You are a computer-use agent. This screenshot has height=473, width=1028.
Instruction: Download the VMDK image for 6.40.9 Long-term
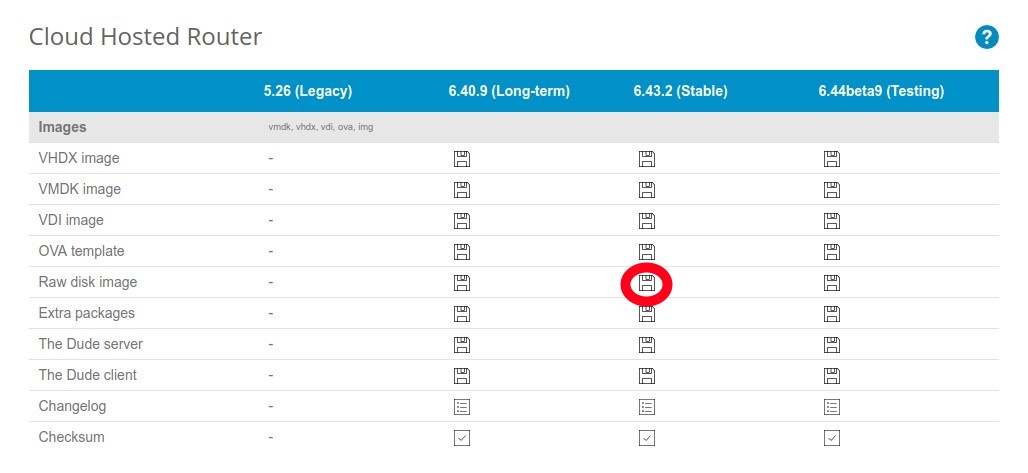[x=462, y=190]
